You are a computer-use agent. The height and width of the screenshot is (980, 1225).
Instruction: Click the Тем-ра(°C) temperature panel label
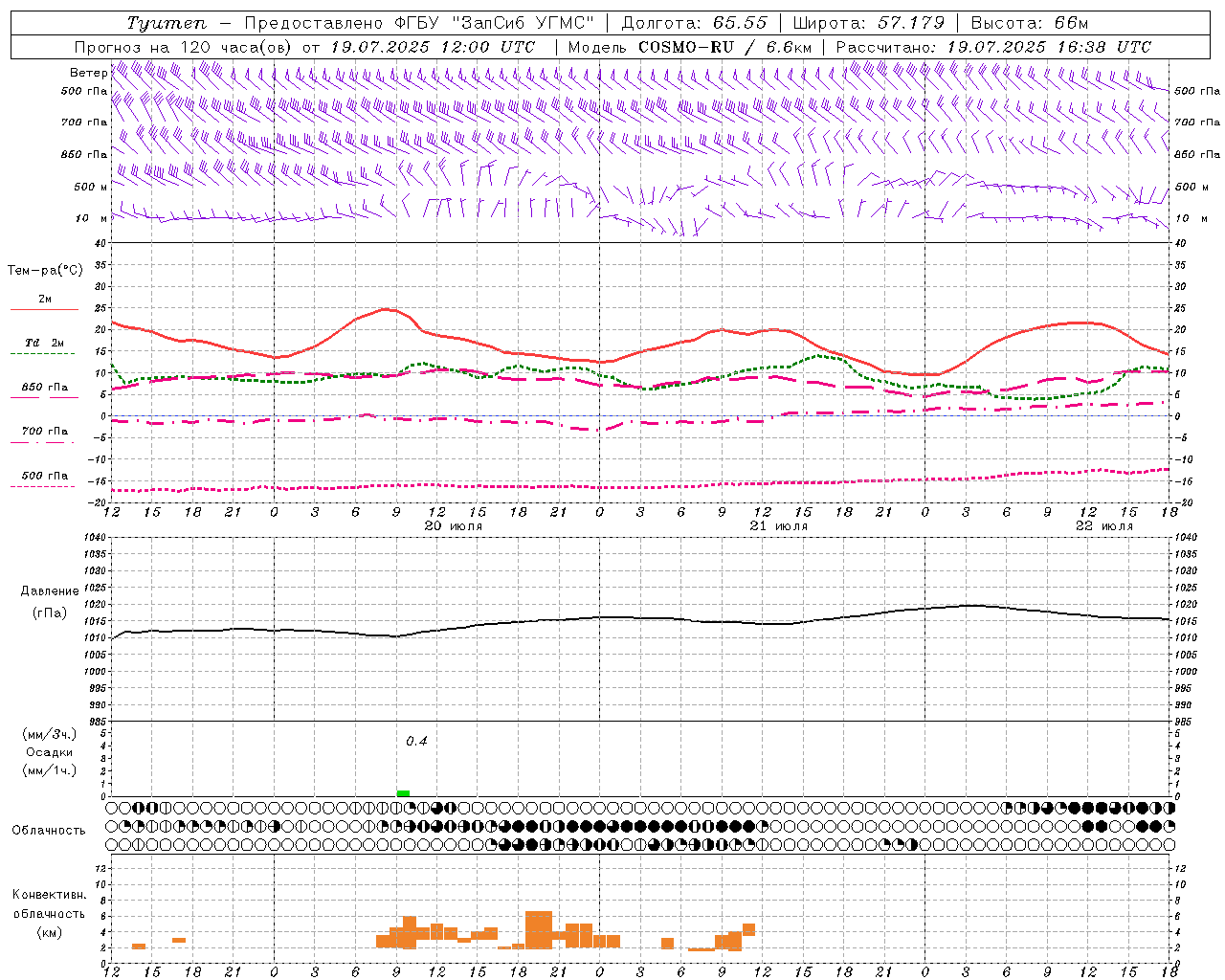pyautogui.click(x=45, y=271)
